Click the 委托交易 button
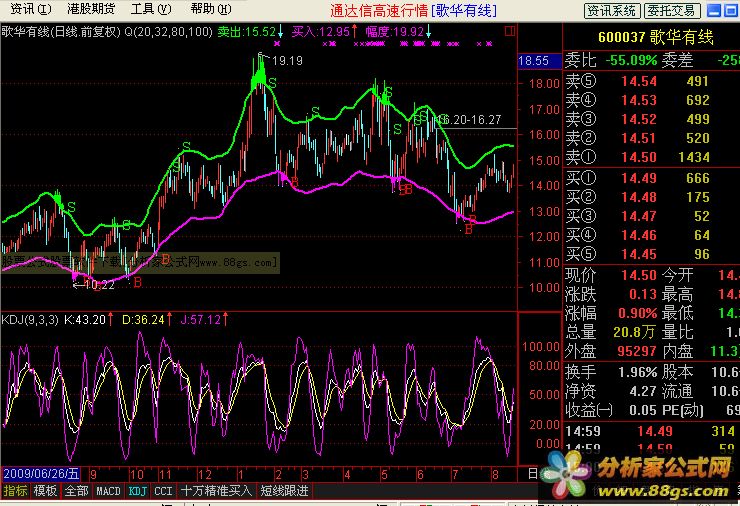740x506 pixels. (672, 10)
